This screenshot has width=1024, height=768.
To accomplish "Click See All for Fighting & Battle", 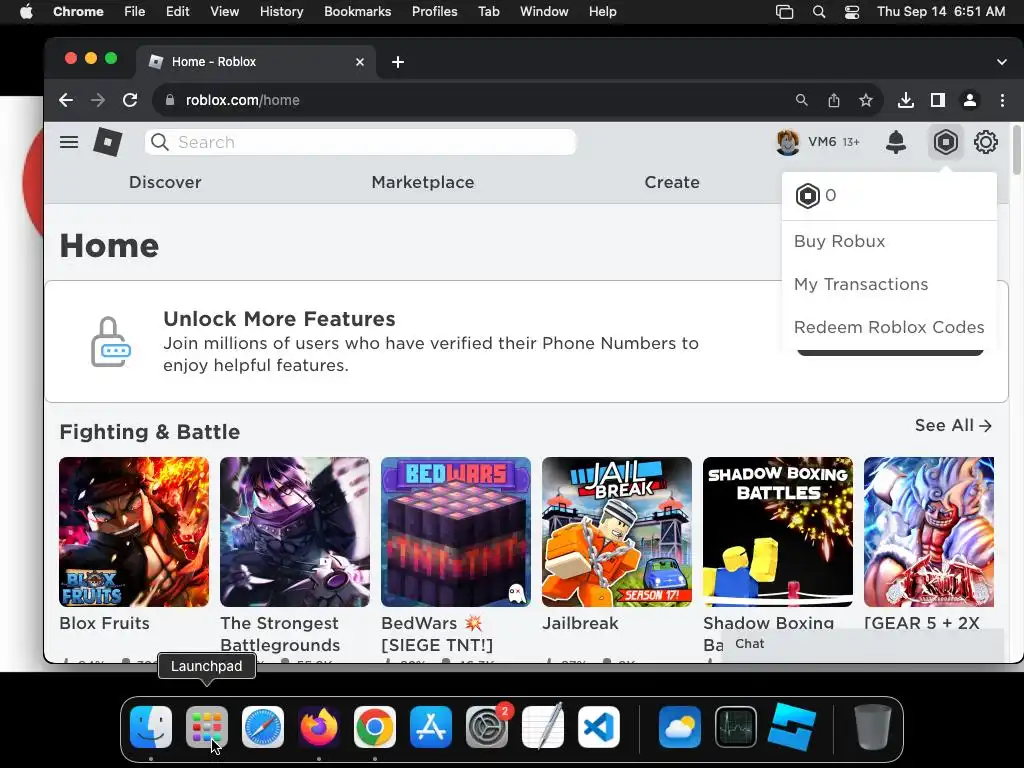I will click(x=953, y=426).
